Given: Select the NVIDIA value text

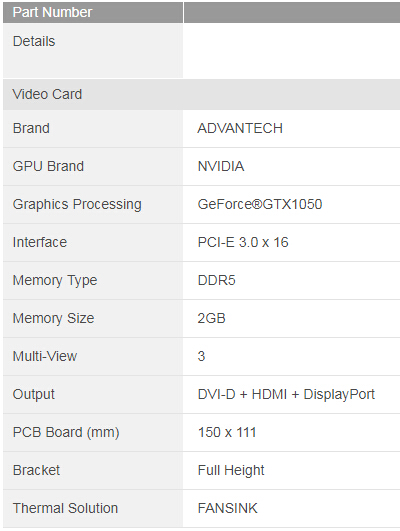Looking at the screenshot, I should 221,166.
